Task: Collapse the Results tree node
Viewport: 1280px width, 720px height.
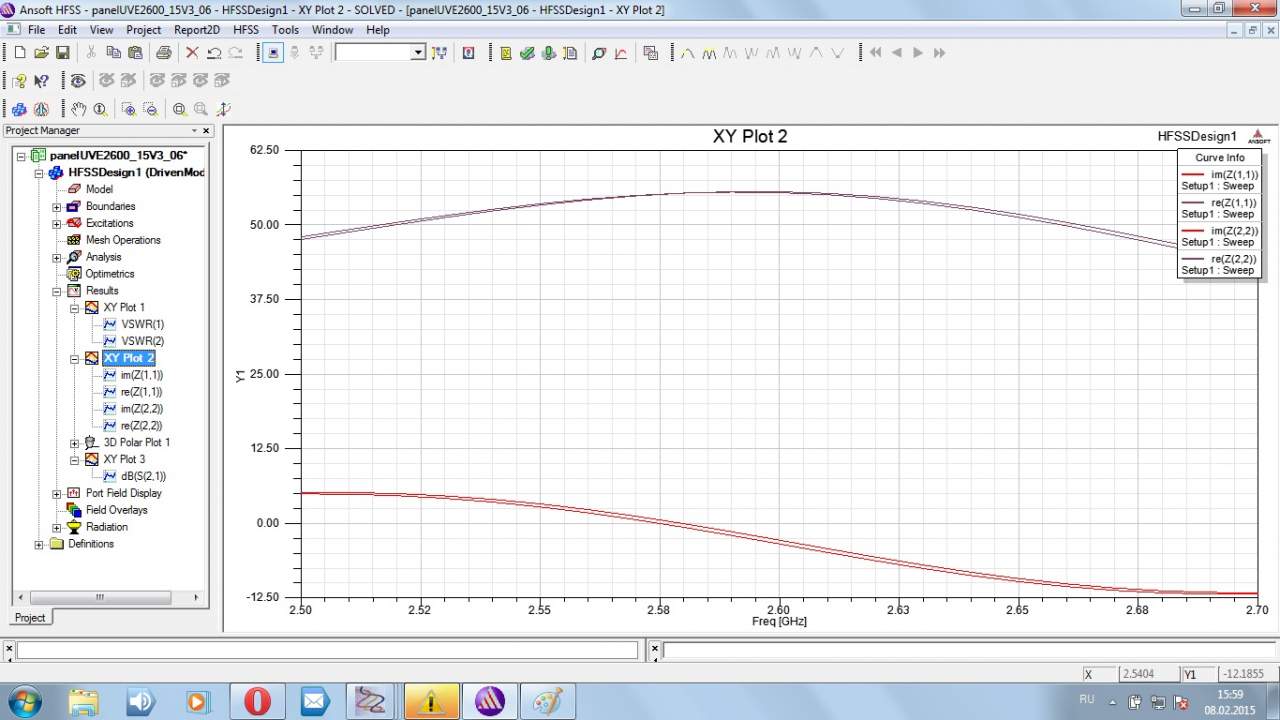Action: pos(57,291)
